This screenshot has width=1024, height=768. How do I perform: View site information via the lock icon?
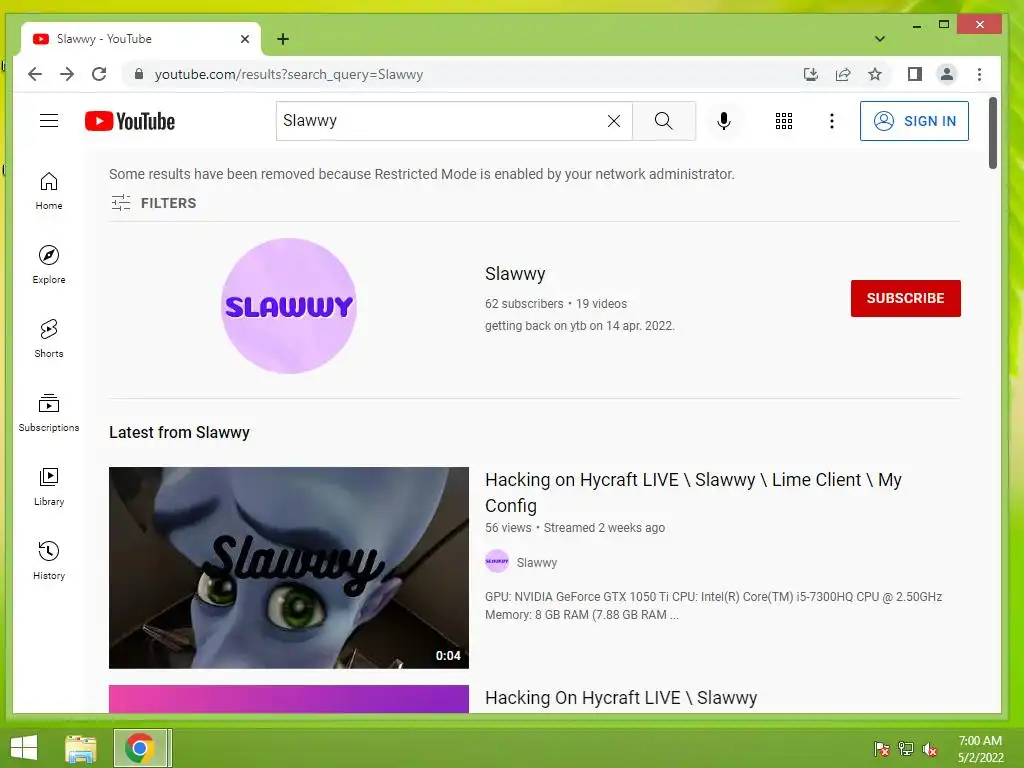point(138,74)
